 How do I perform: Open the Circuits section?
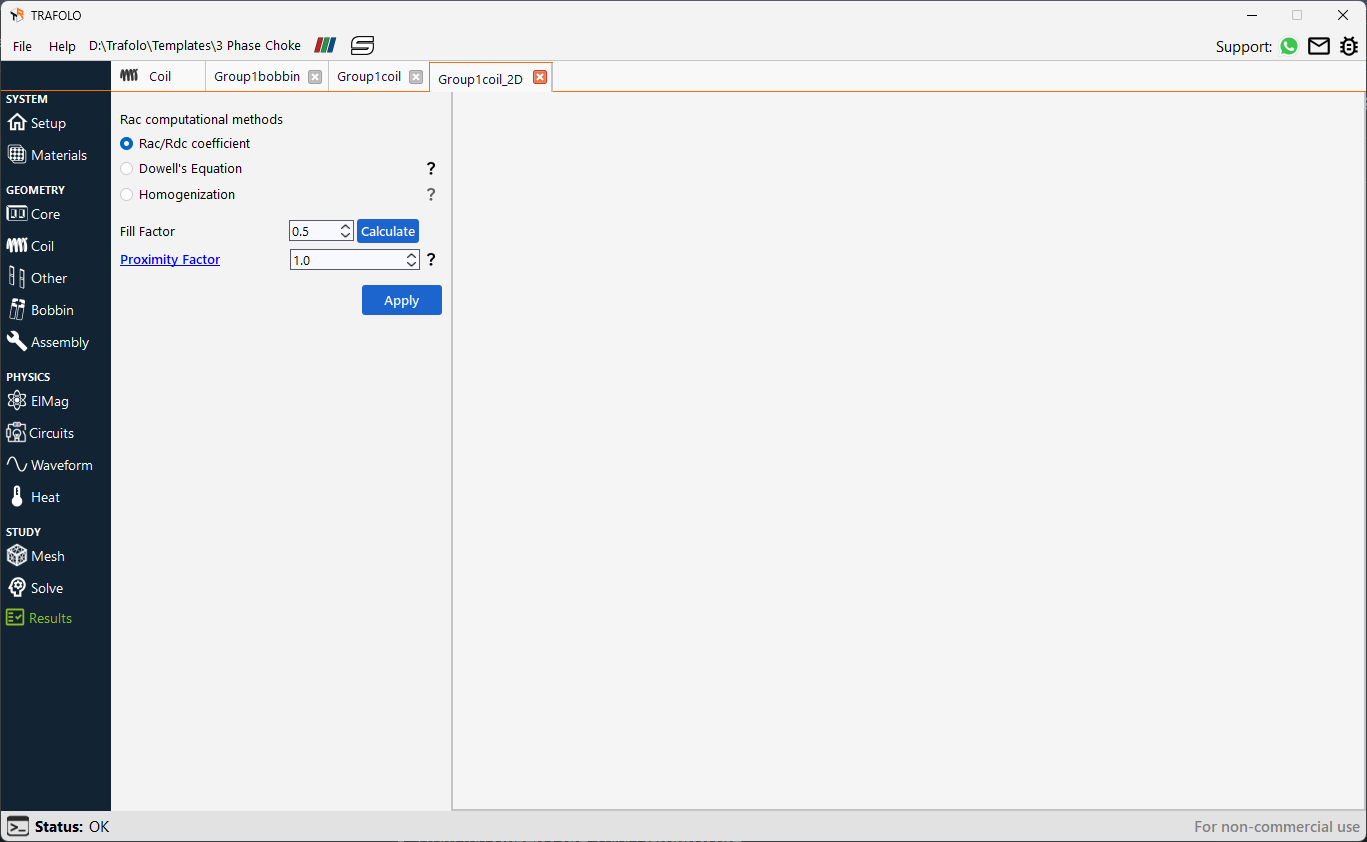[x=40, y=433]
